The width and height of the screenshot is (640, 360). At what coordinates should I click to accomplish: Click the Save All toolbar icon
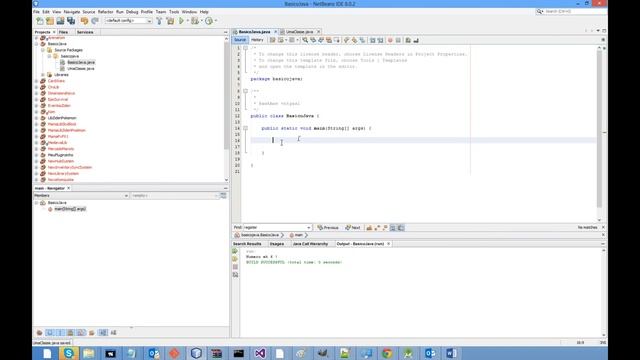point(71,21)
